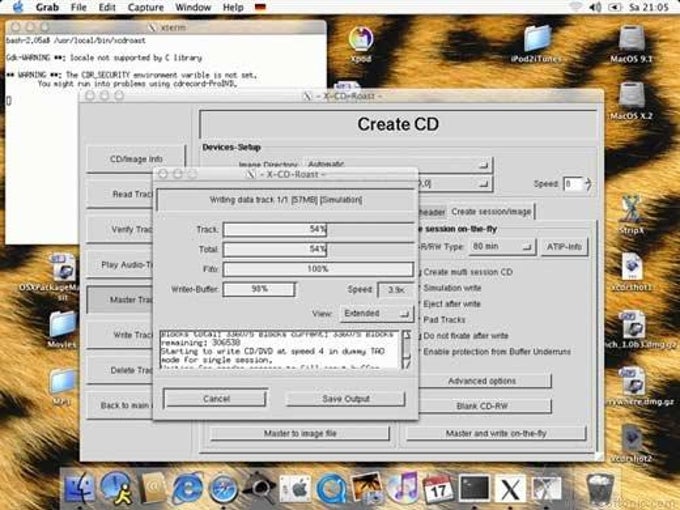The width and height of the screenshot is (680, 510).
Task: Select the OSXPackageMaker desktop icon
Action: click(x=63, y=278)
